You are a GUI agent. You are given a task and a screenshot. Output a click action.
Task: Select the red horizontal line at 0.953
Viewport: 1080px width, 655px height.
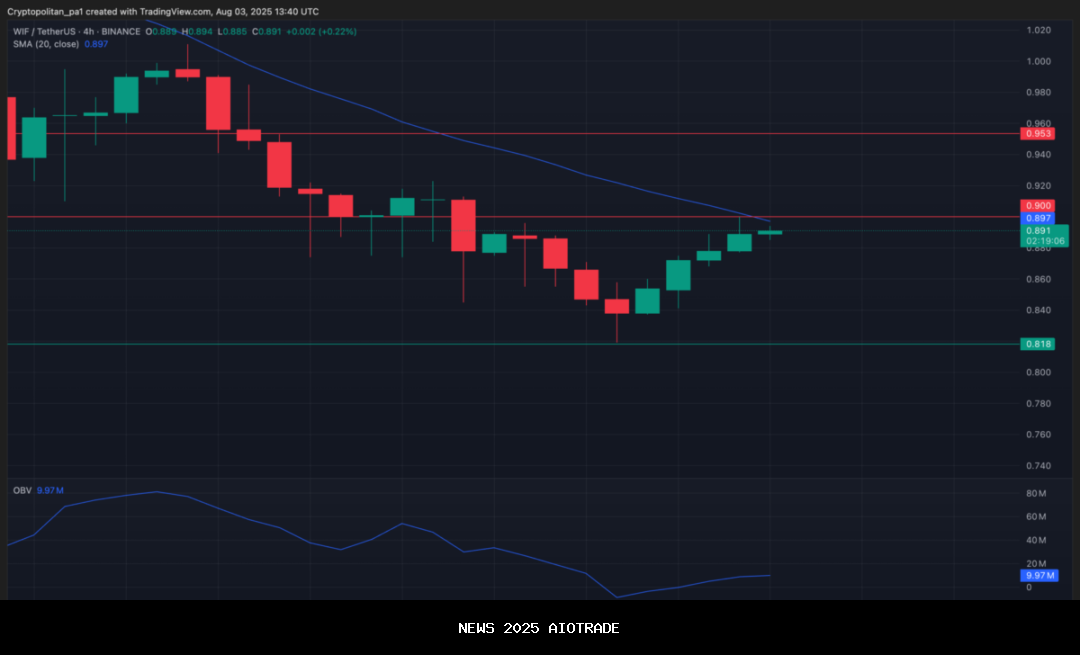pyautogui.click(x=600, y=133)
